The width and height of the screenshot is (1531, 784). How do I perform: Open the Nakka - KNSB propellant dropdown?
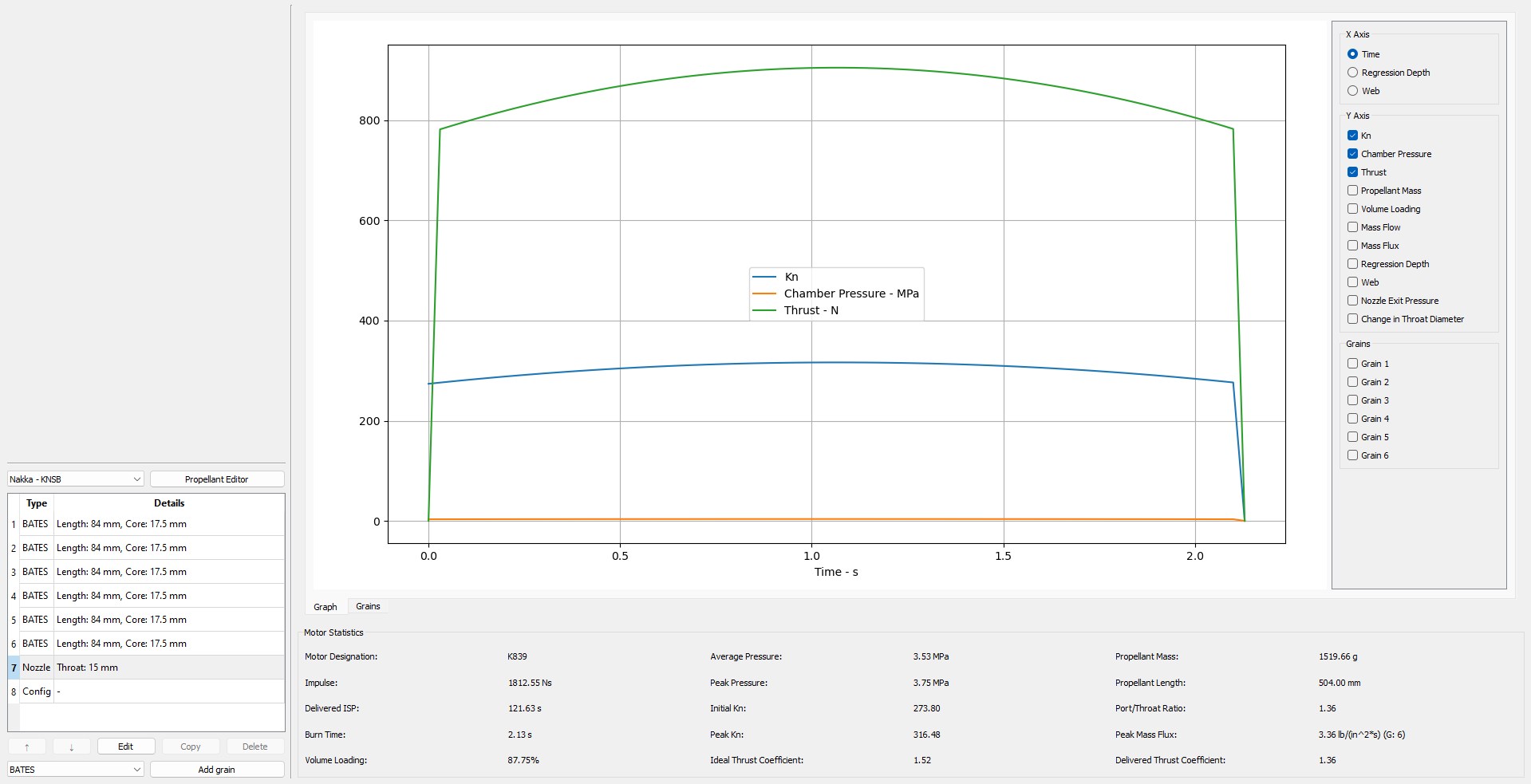tap(75, 479)
